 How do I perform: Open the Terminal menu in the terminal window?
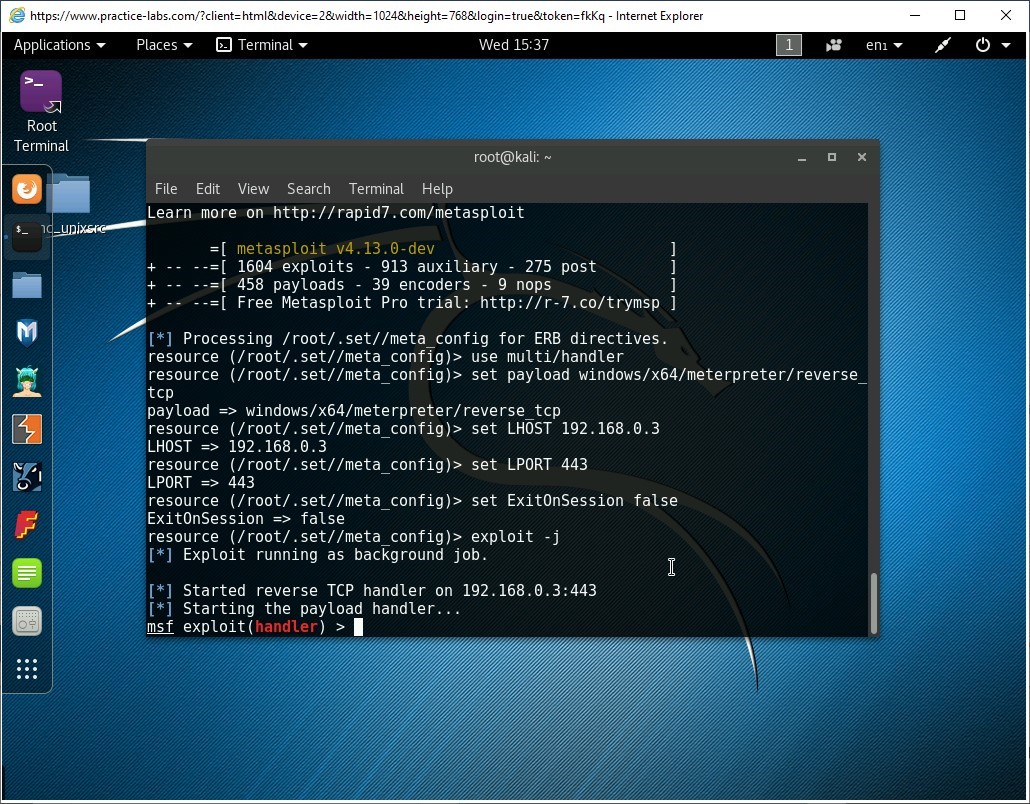[376, 189]
